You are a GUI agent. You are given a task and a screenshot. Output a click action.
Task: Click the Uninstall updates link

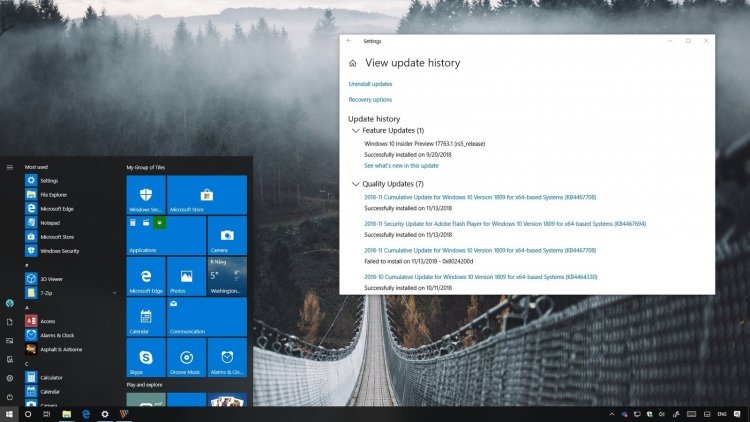pos(370,84)
